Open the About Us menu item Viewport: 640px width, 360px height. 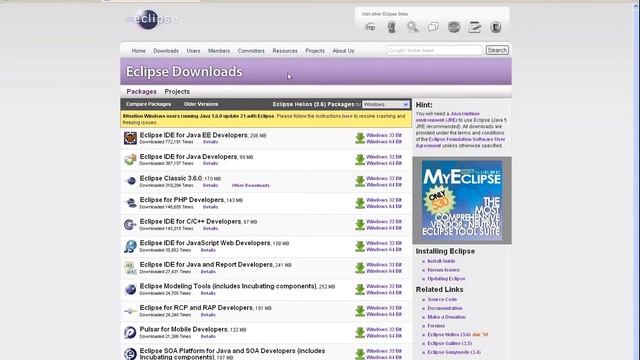point(343,51)
